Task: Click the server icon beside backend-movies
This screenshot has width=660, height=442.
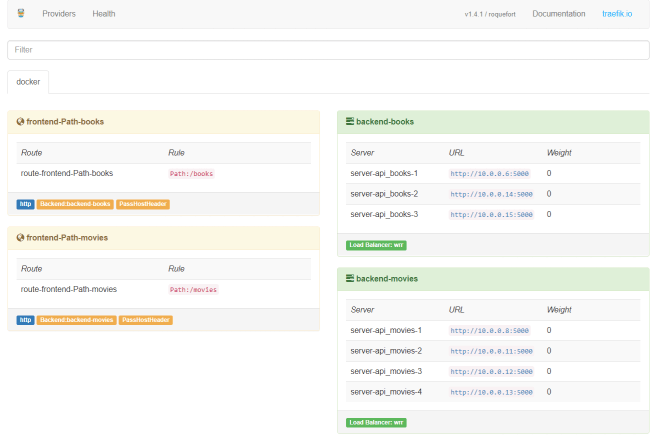Action: point(350,279)
